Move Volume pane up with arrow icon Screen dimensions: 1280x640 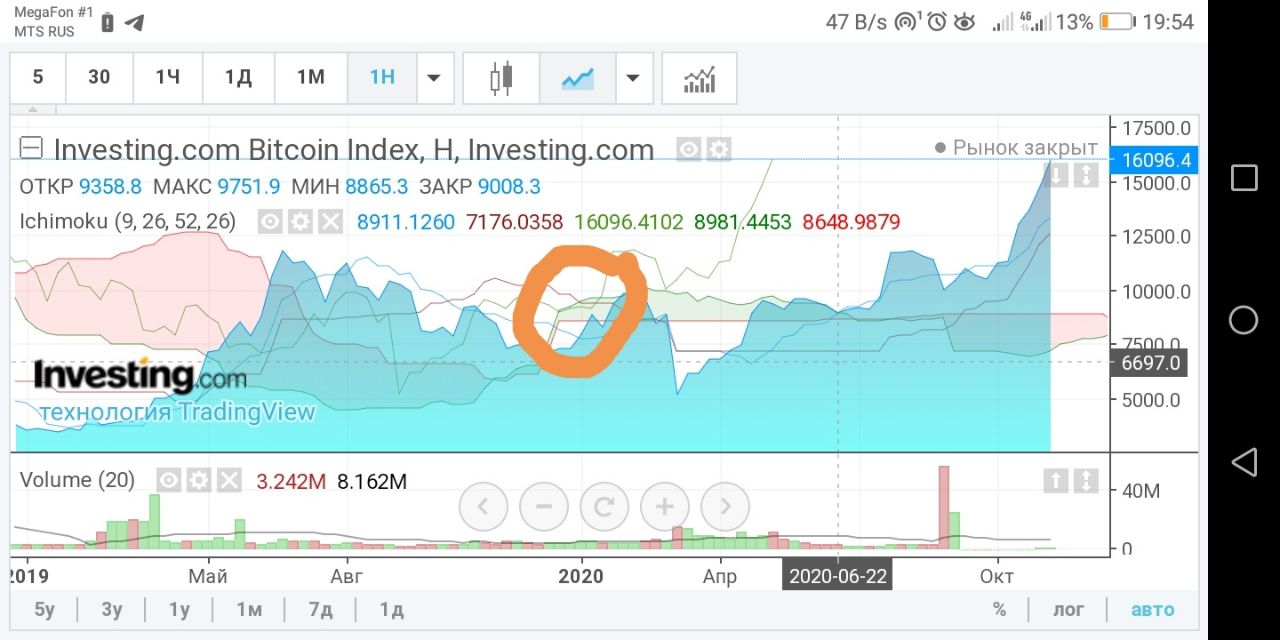tap(1056, 481)
